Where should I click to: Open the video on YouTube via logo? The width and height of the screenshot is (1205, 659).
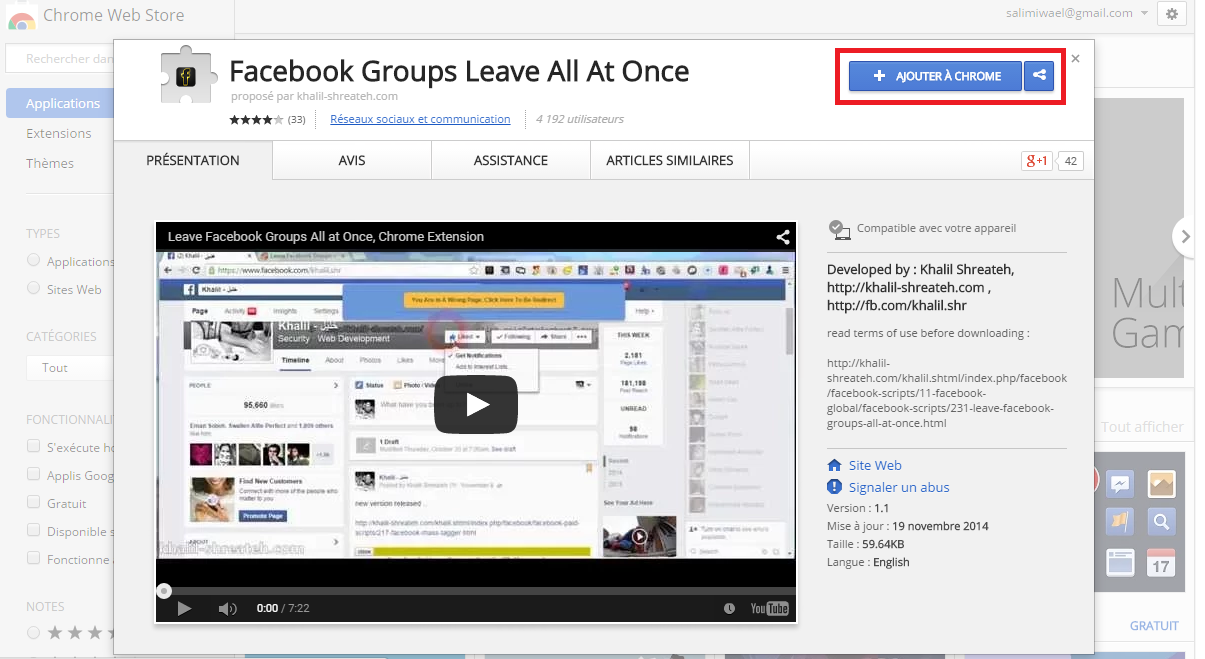click(770, 608)
